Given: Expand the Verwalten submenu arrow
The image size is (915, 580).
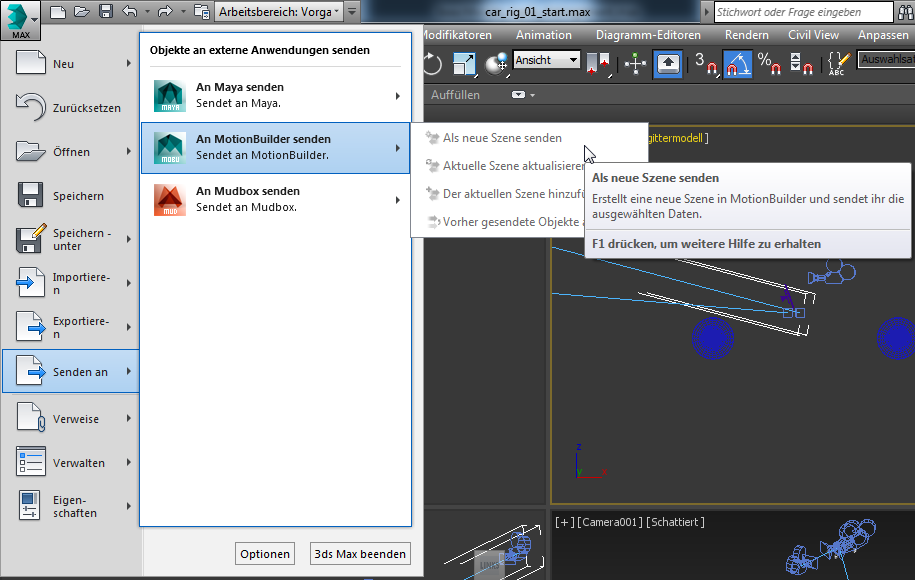Looking at the screenshot, I should coord(129,462).
